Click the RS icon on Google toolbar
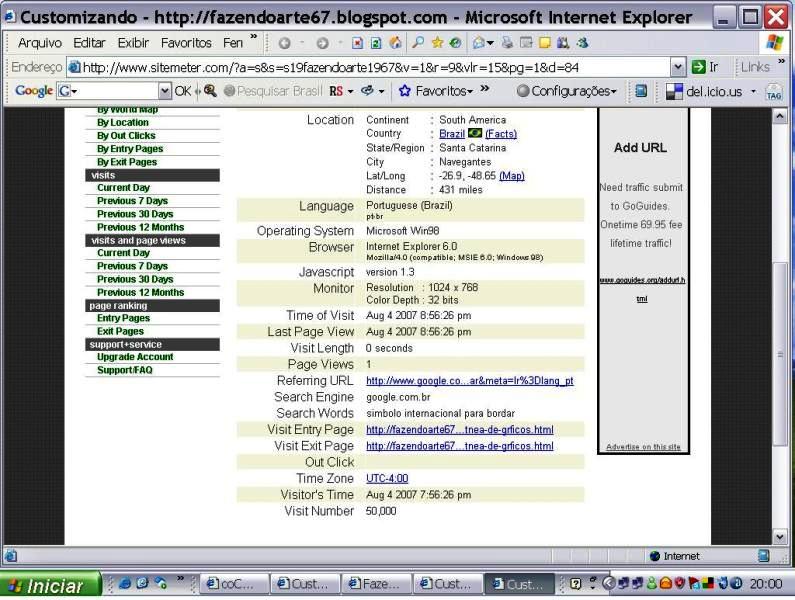 pos(336,91)
